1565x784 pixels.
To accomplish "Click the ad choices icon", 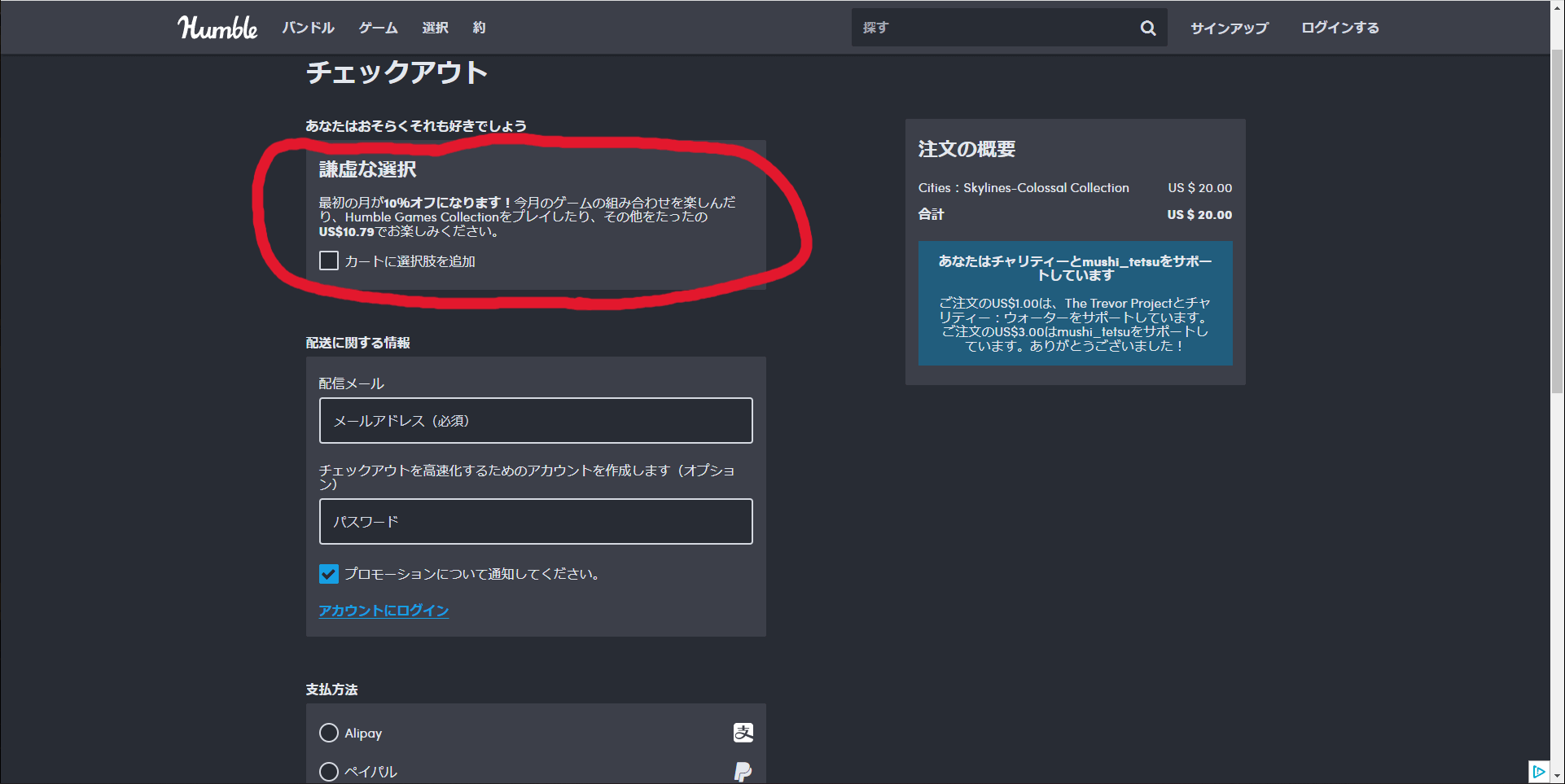I will point(1538,771).
